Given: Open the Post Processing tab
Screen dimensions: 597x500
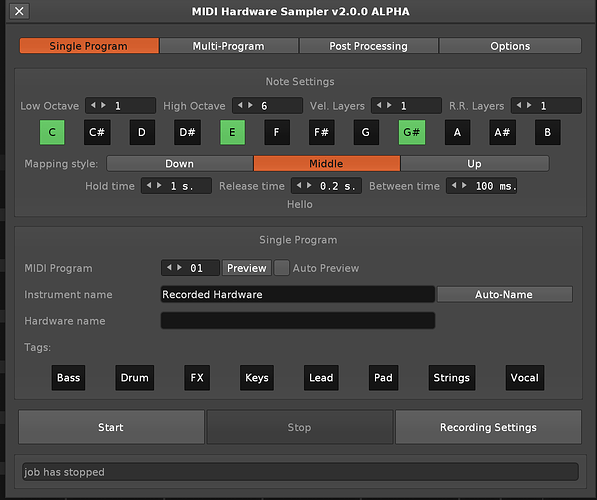Looking at the screenshot, I should pos(369,46).
